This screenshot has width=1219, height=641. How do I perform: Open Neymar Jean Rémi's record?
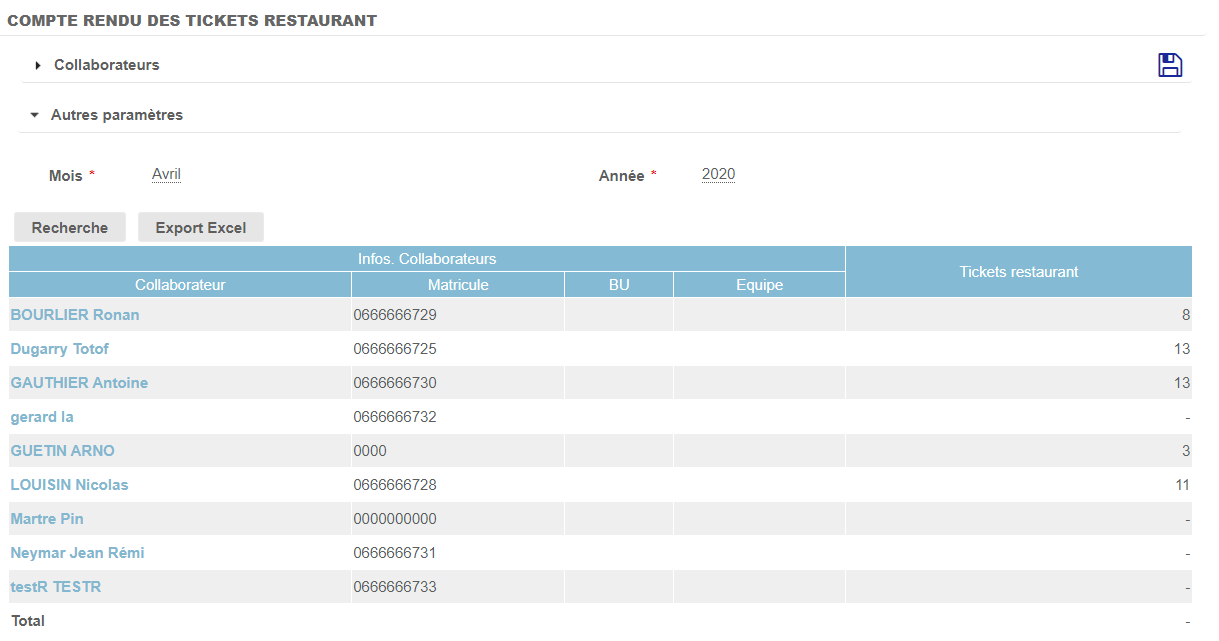(77, 553)
